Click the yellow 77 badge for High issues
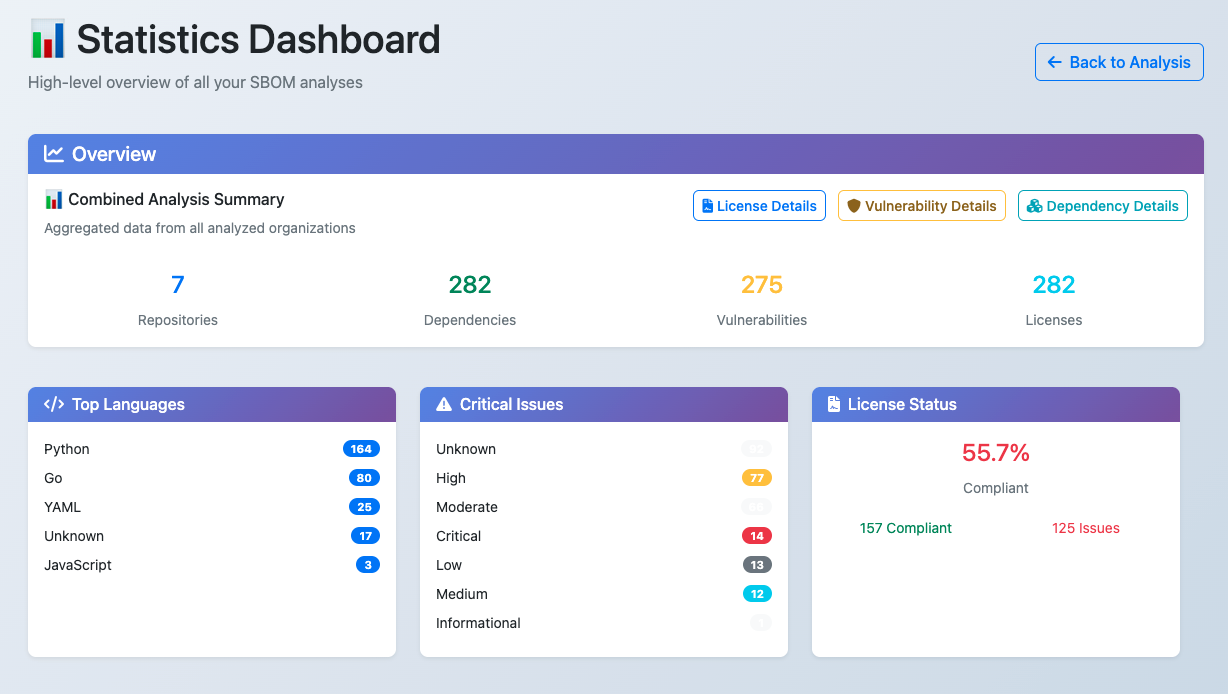 (x=757, y=478)
